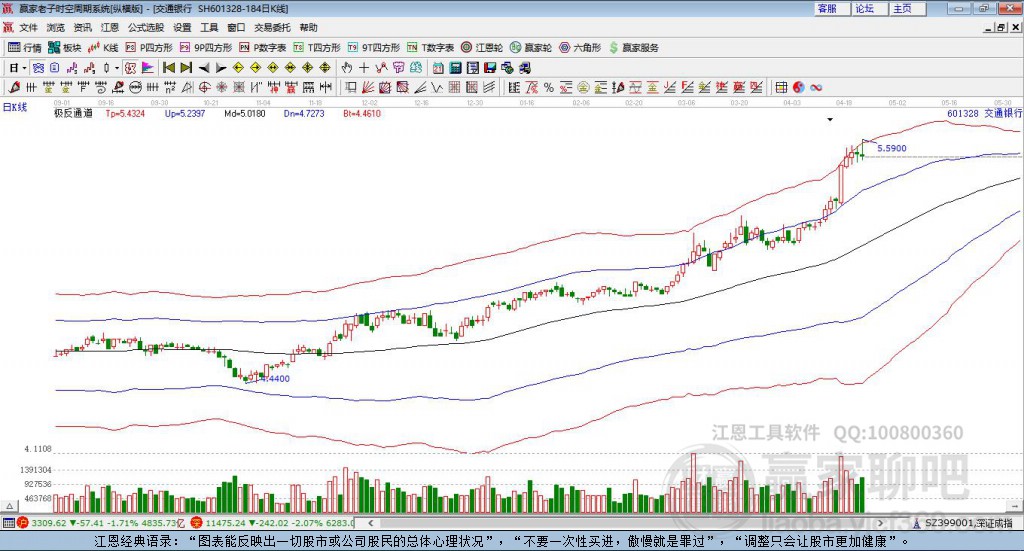Jump to last bar icon
Screen dimensions: 1024x551
click(186, 68)
